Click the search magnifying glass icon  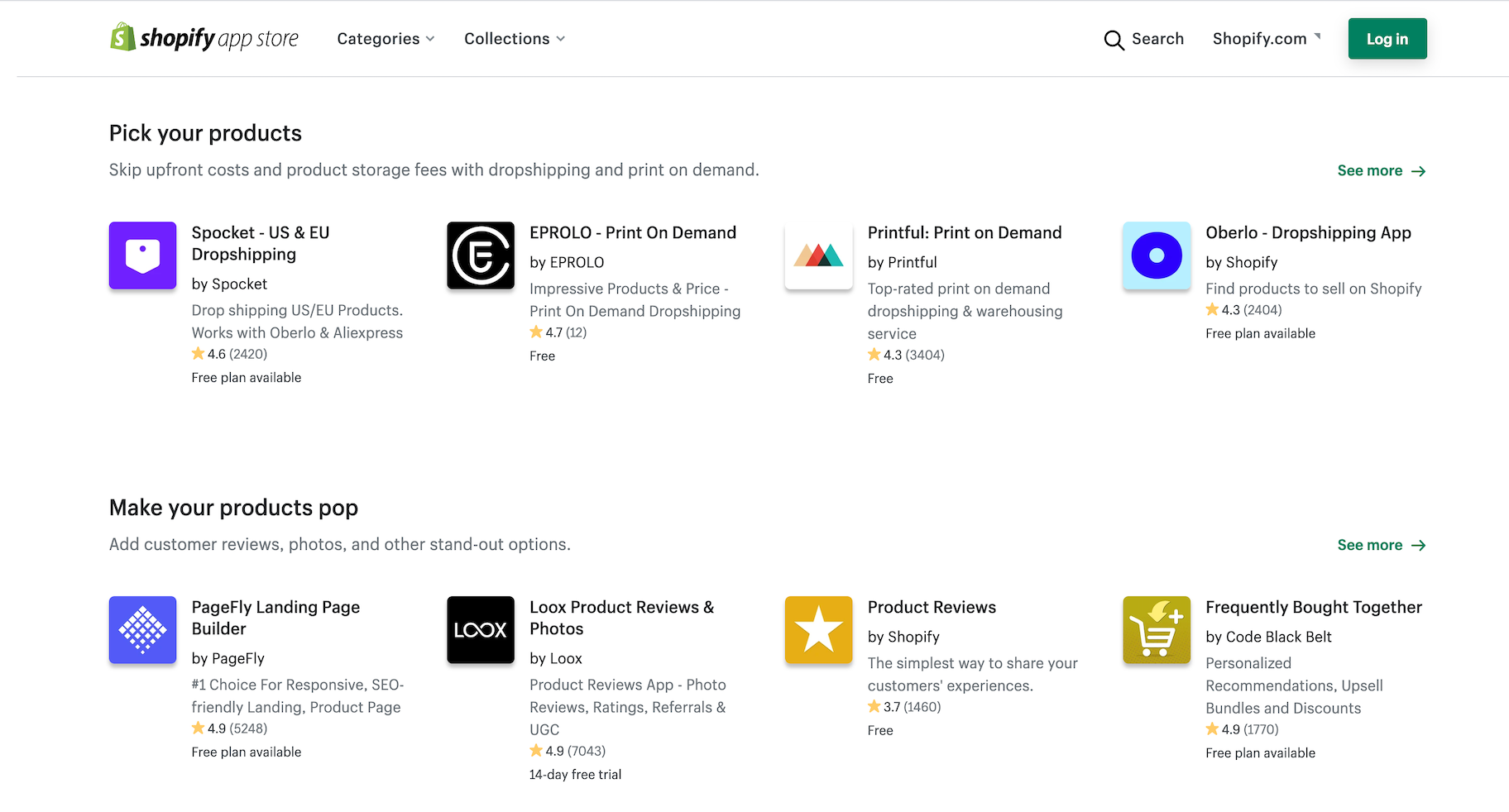(x=1114, y=40)
